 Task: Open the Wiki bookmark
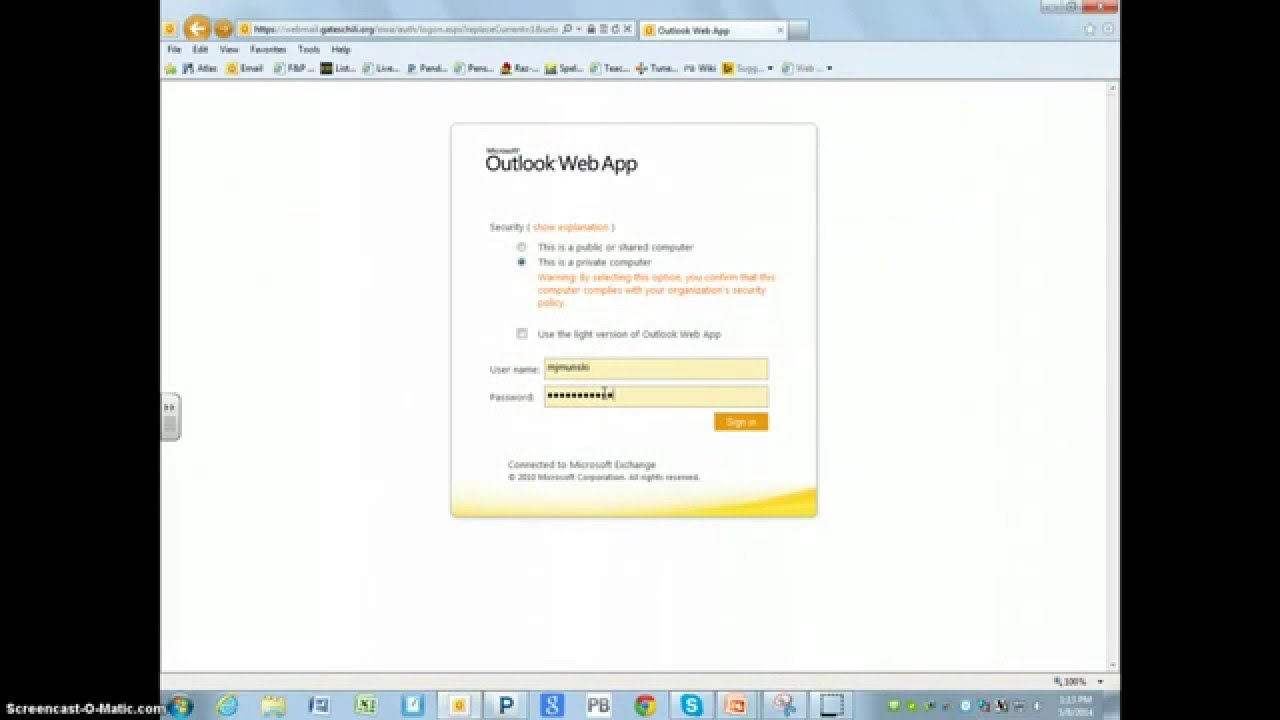click(x=700, y=68)
